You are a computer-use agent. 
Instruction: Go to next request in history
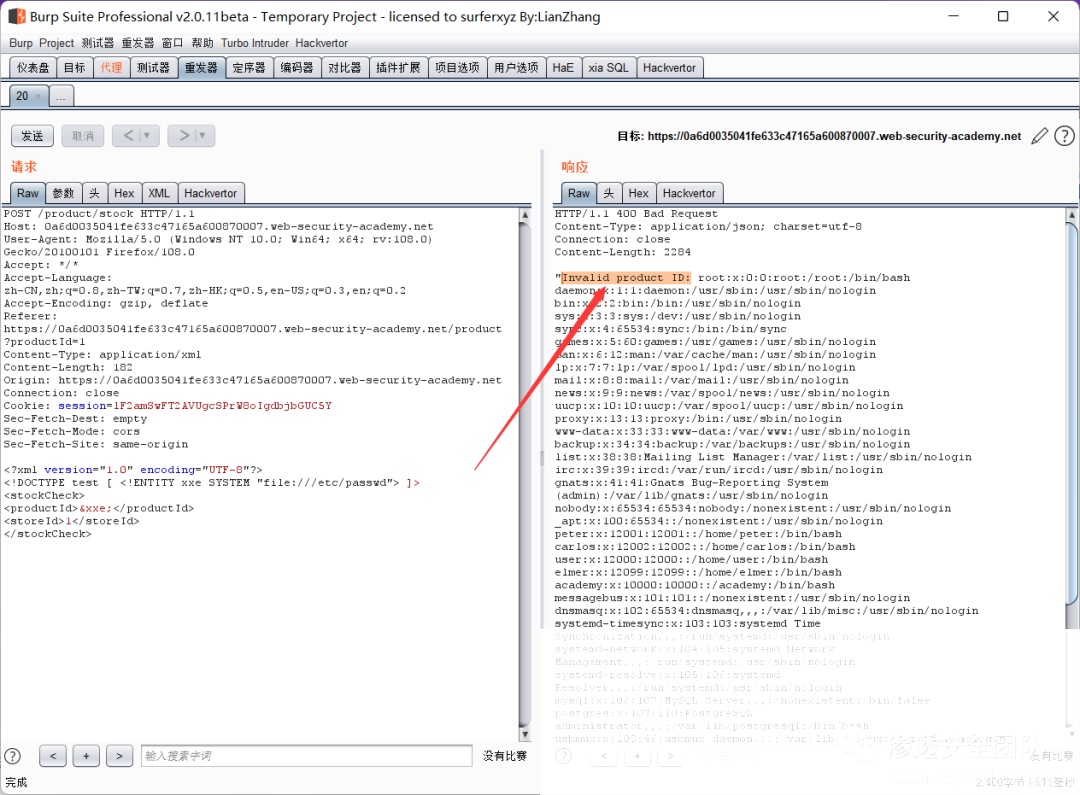tap(184, 136)
